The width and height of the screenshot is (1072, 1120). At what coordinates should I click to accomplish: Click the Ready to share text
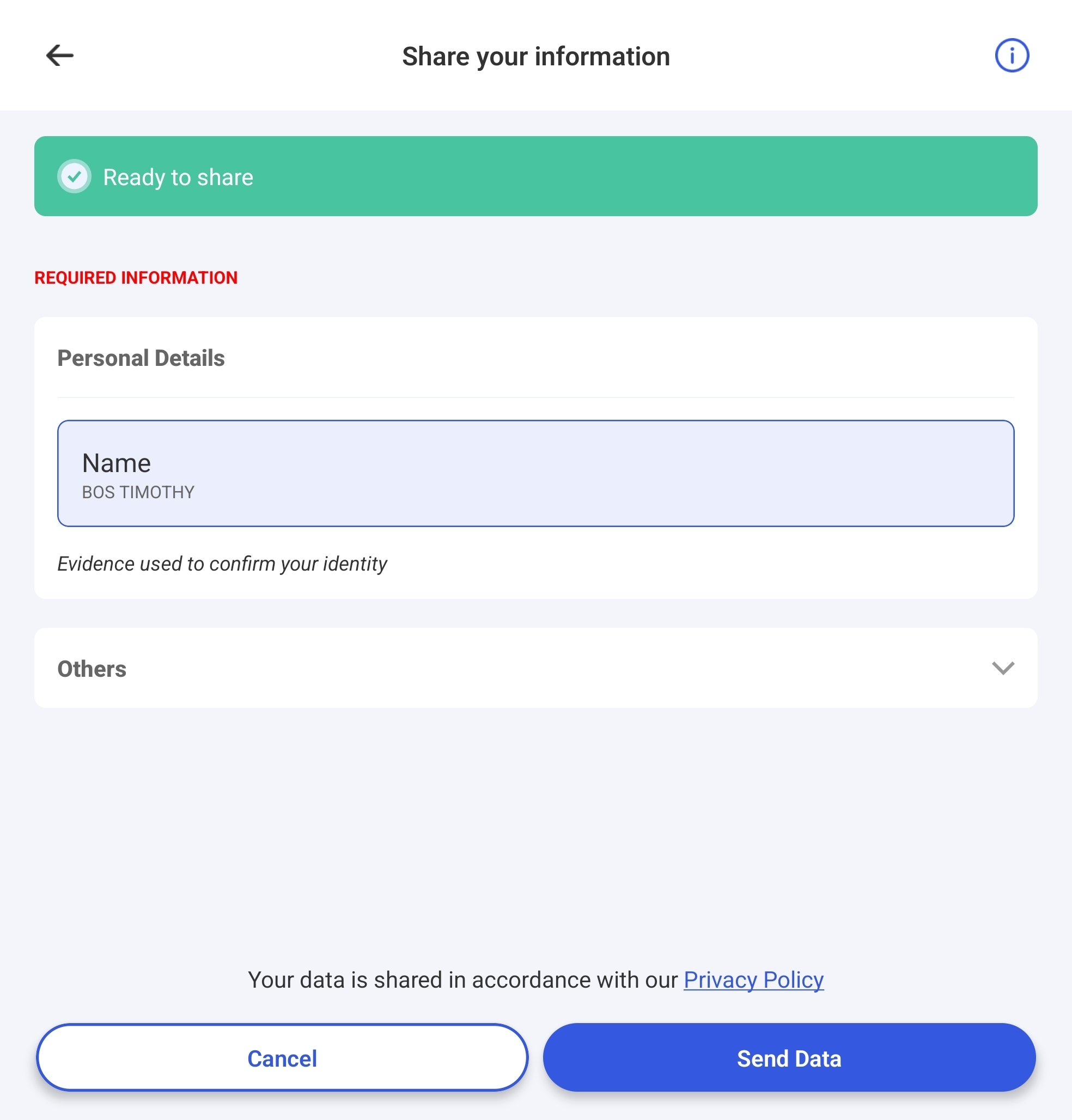[178, 177]
